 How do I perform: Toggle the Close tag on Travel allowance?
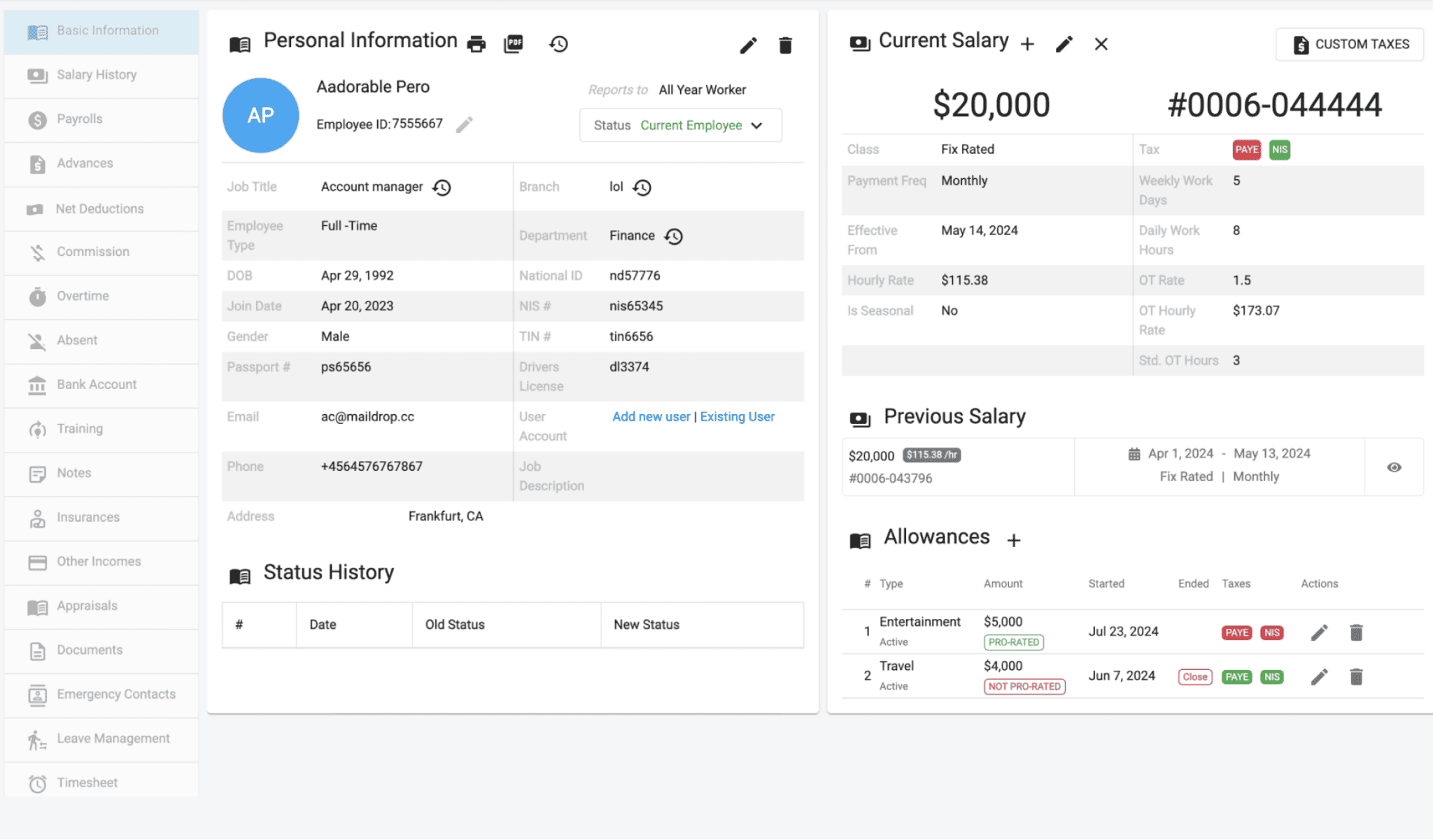pos(1194,676)
